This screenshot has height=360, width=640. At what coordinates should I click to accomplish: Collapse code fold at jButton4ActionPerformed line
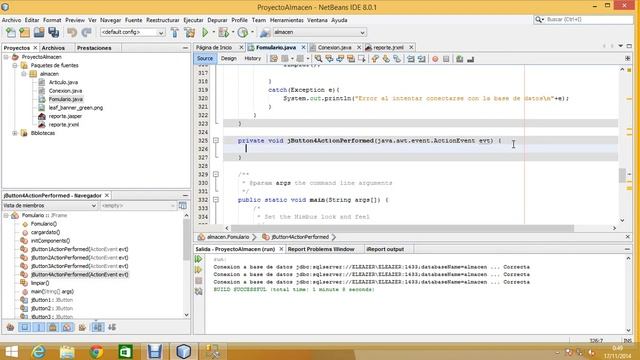pyautogui.click(x=216, y=140)
